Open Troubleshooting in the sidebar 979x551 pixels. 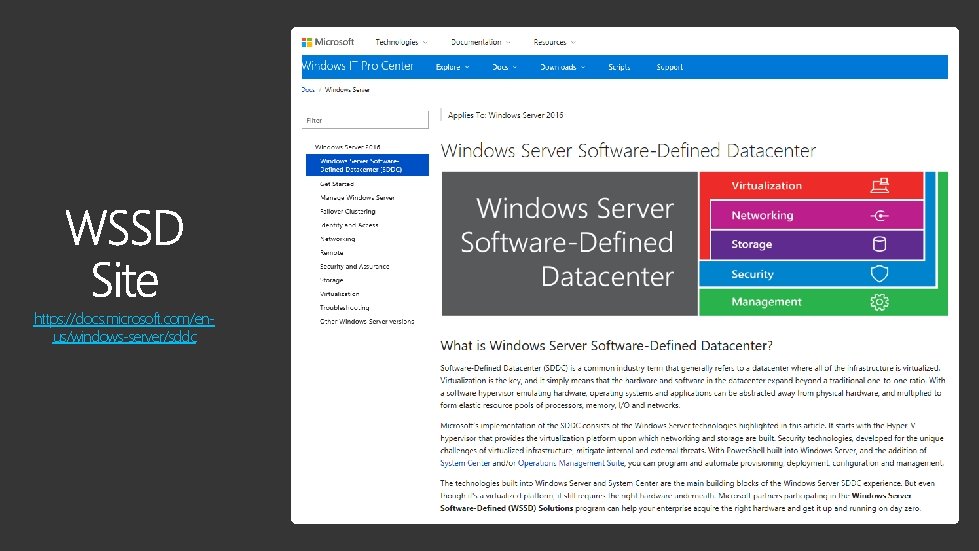pos(344,308)
